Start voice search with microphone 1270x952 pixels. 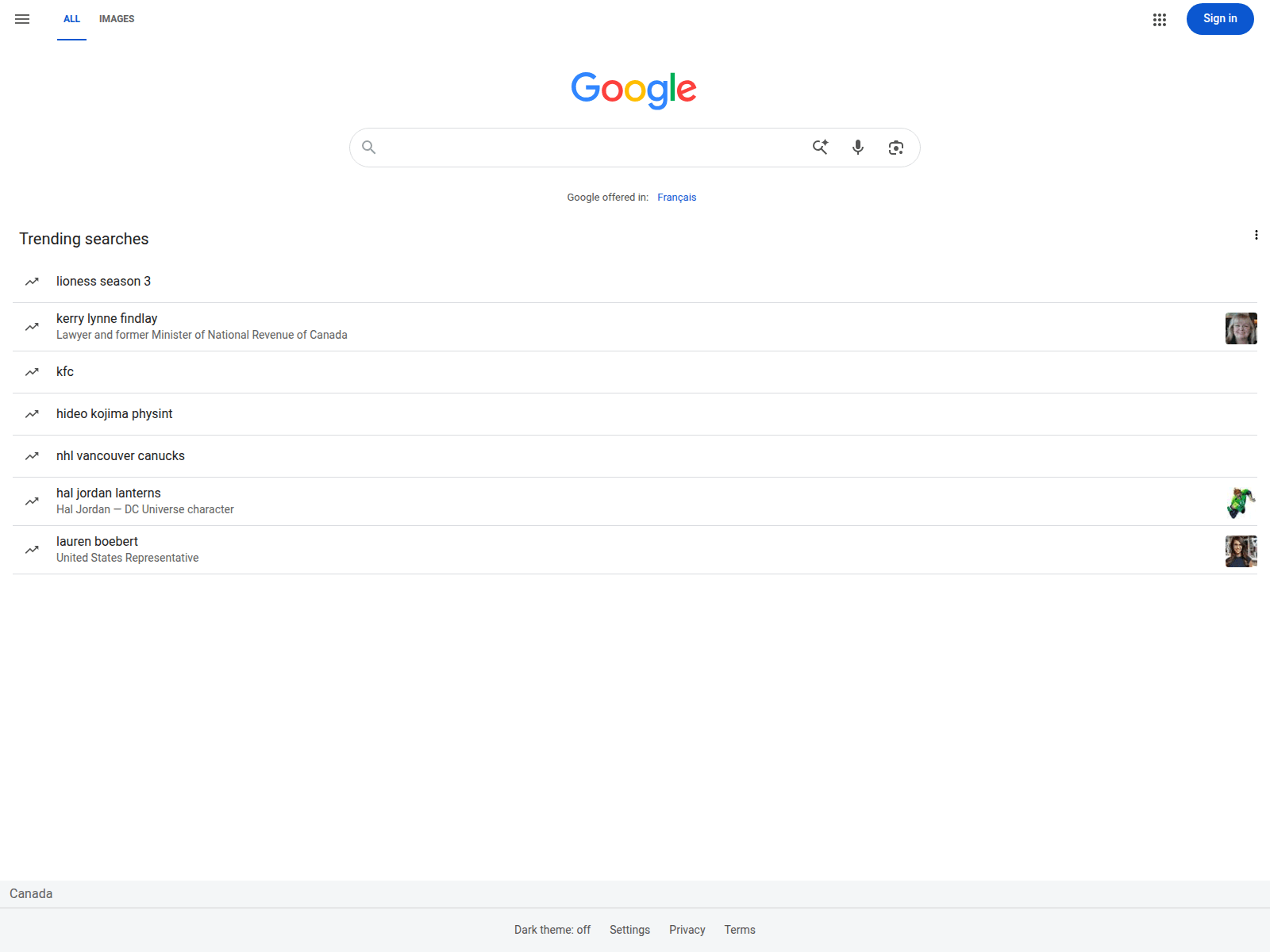tap(858, 148)
